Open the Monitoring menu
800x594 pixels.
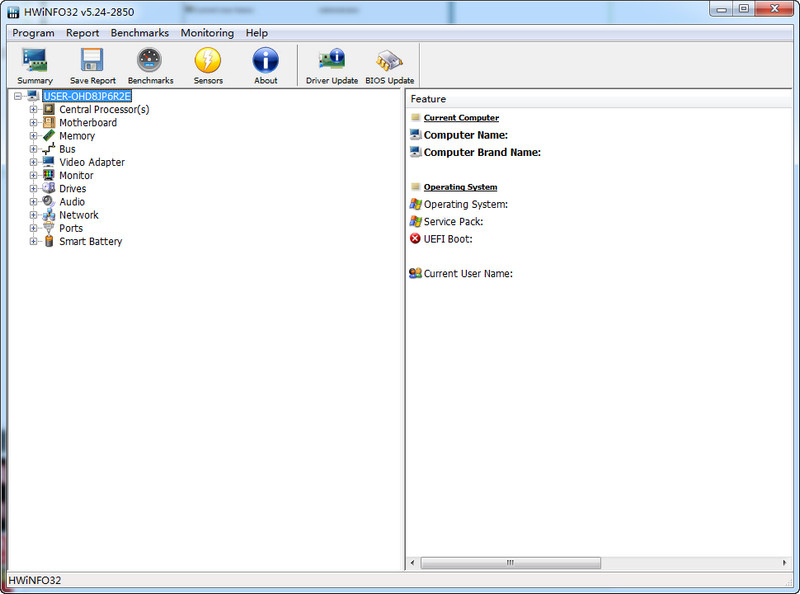click(207, 33)
